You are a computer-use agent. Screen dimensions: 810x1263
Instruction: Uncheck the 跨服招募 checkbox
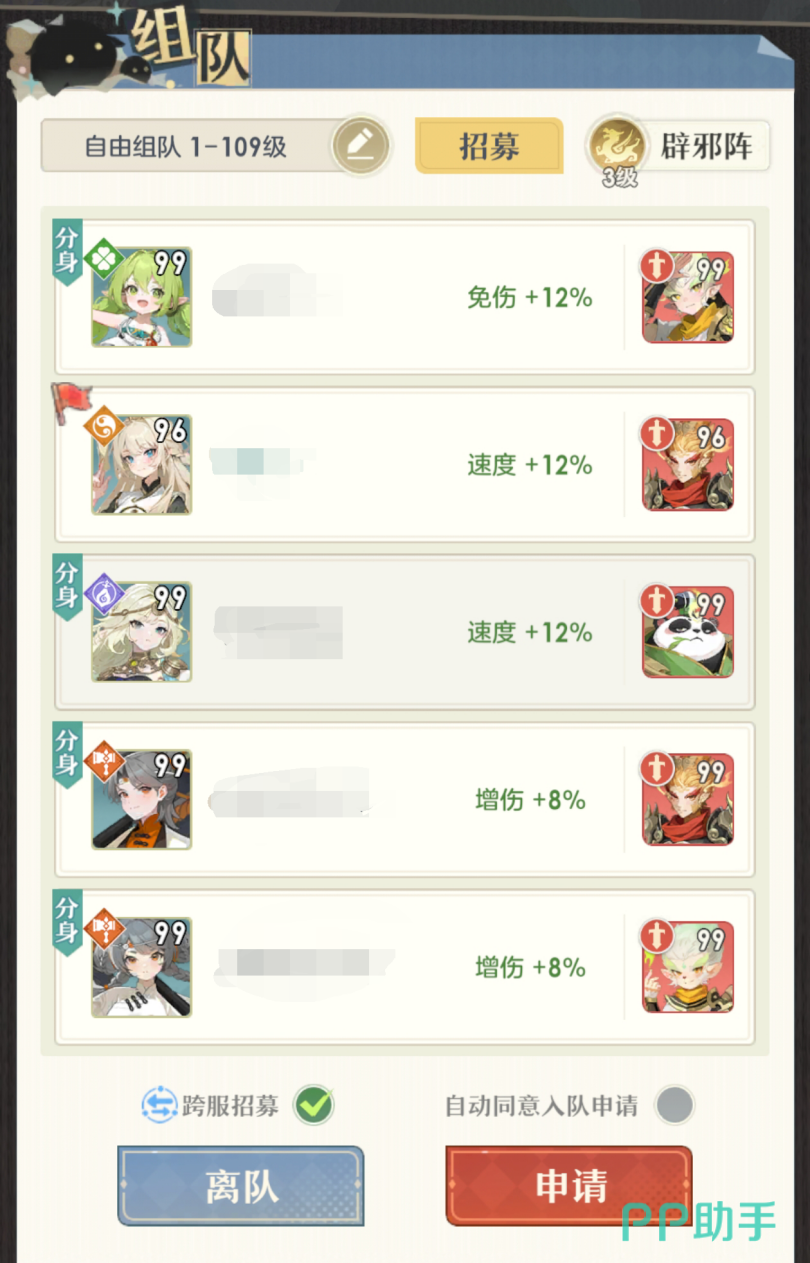point(314,1105)
